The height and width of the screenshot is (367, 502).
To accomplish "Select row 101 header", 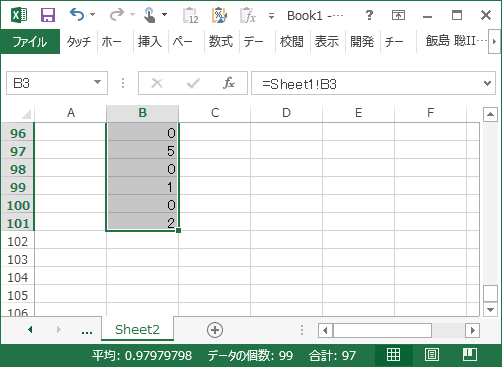I will [x=17, y=223].
